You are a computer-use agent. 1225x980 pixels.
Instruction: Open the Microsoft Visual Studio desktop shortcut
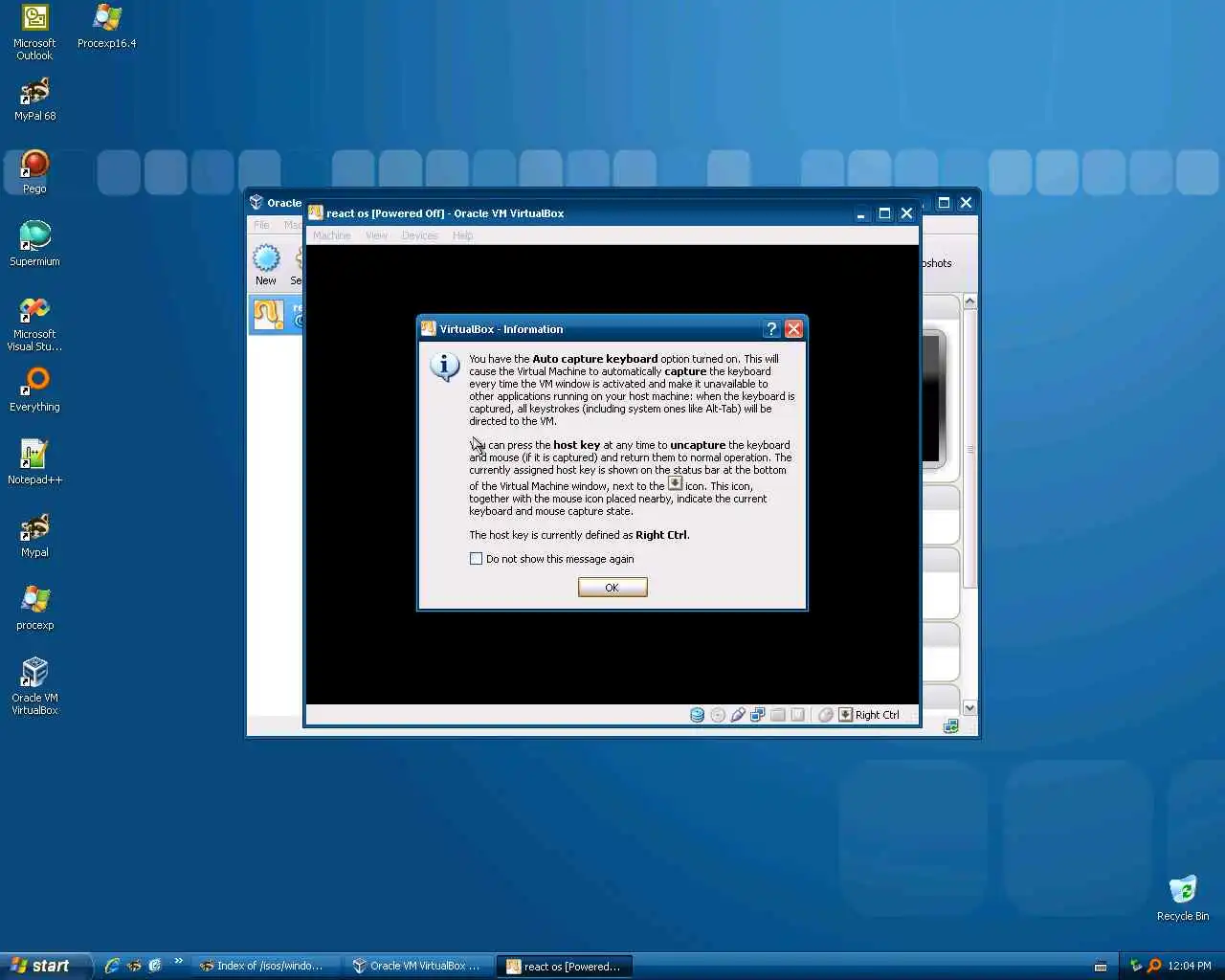(x=34, y=324)
